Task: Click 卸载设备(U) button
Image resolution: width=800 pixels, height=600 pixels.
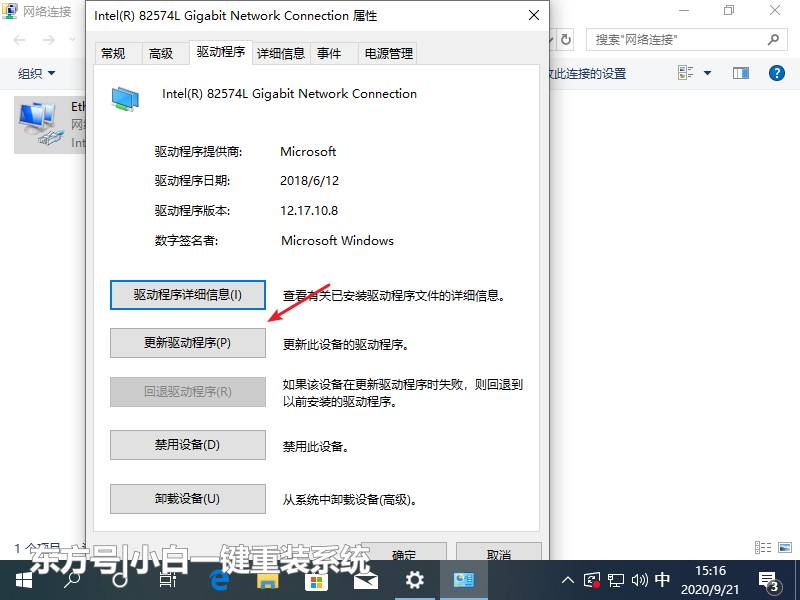Action: (x=188, y=498)
